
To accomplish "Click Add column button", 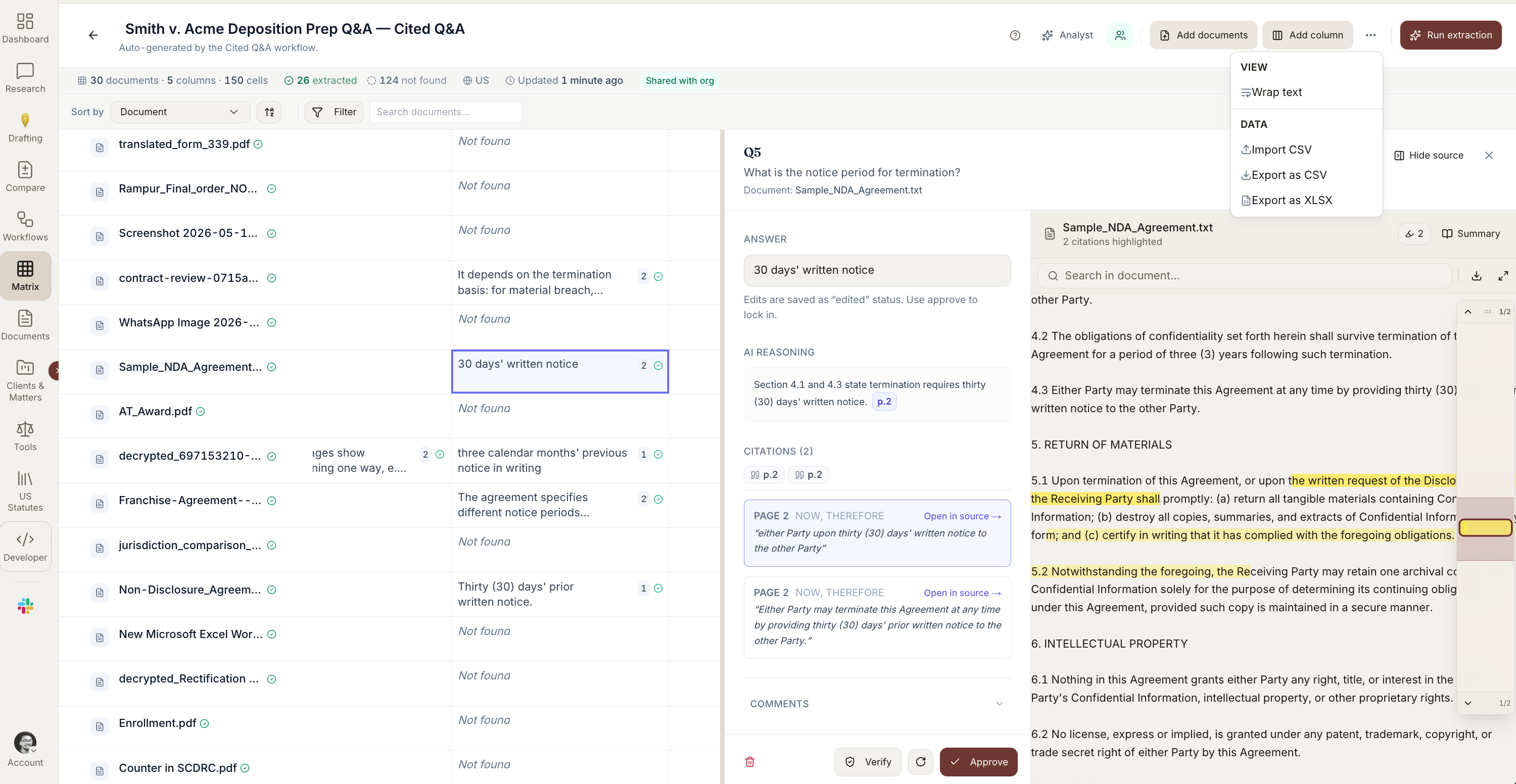I will (x=1307, y=35).
